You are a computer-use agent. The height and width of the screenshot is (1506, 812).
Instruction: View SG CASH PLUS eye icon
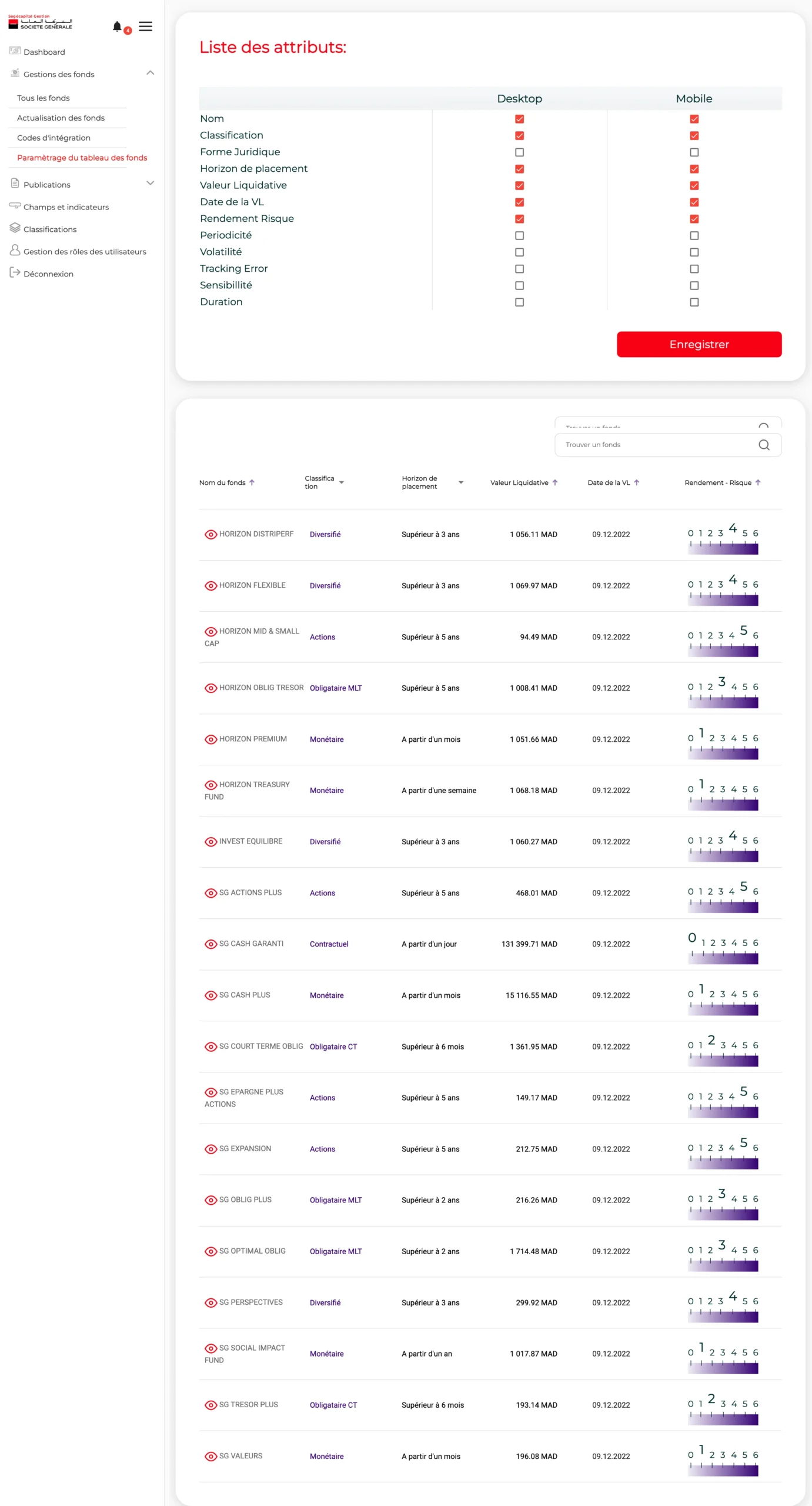tap(210, 995)
